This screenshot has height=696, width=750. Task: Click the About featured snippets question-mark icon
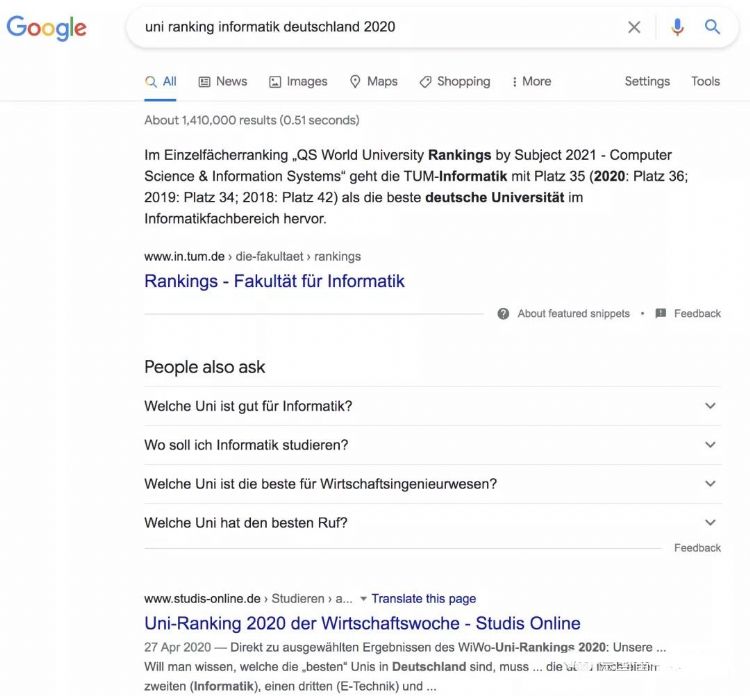[x=503, y=314]
